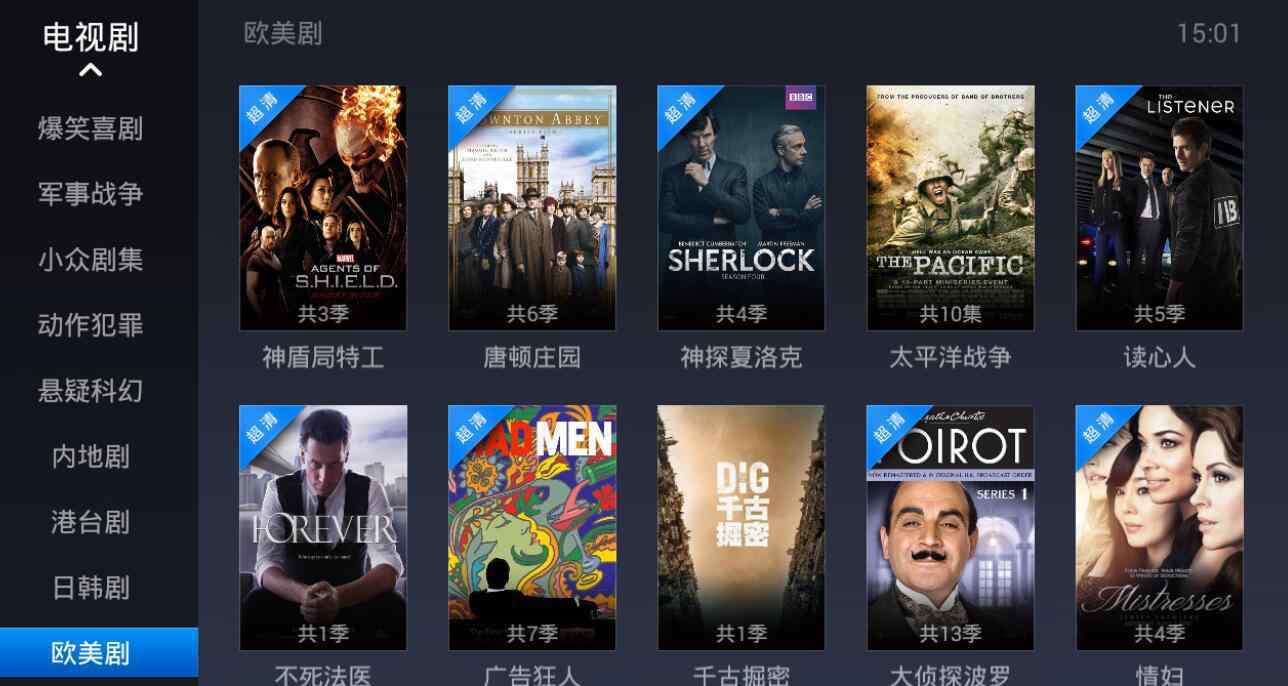Select The Listener poster
This screenshot has width=1288, height=686.
pos(1159,208)
